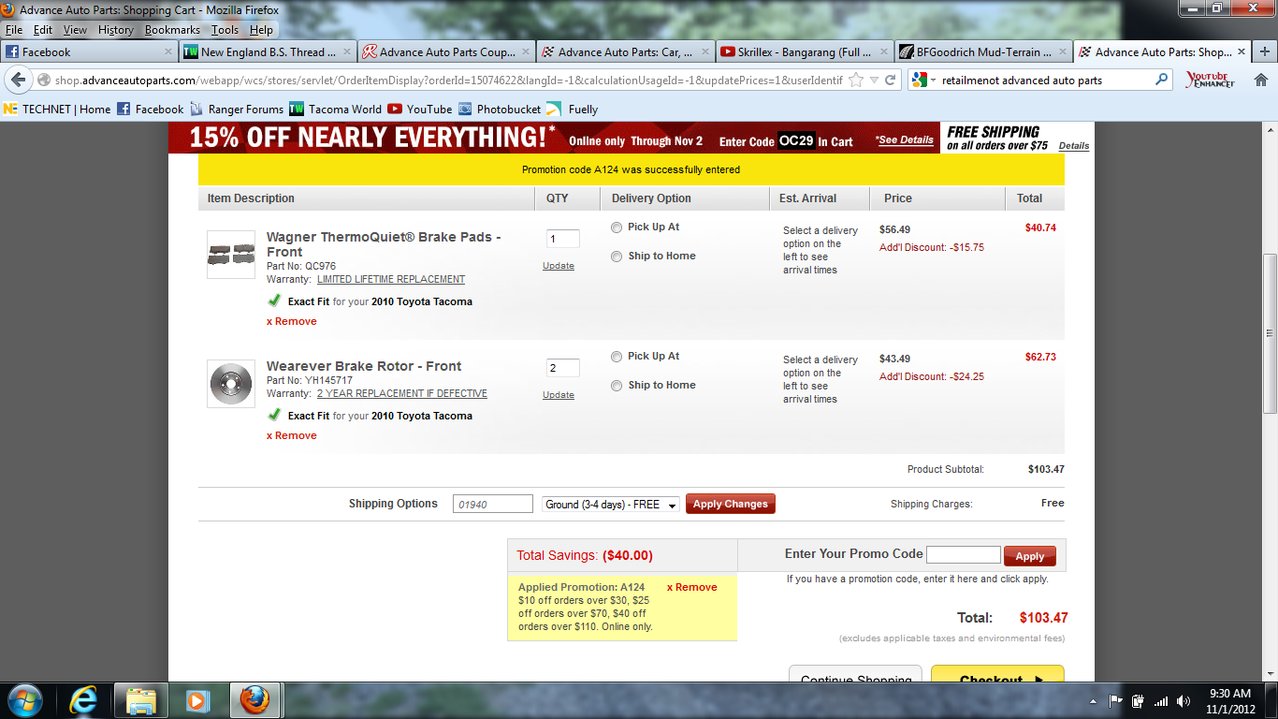Click the quantity field for Wagner brake pads
This screenshot has width=1278, height=719.
coord(563,238)
